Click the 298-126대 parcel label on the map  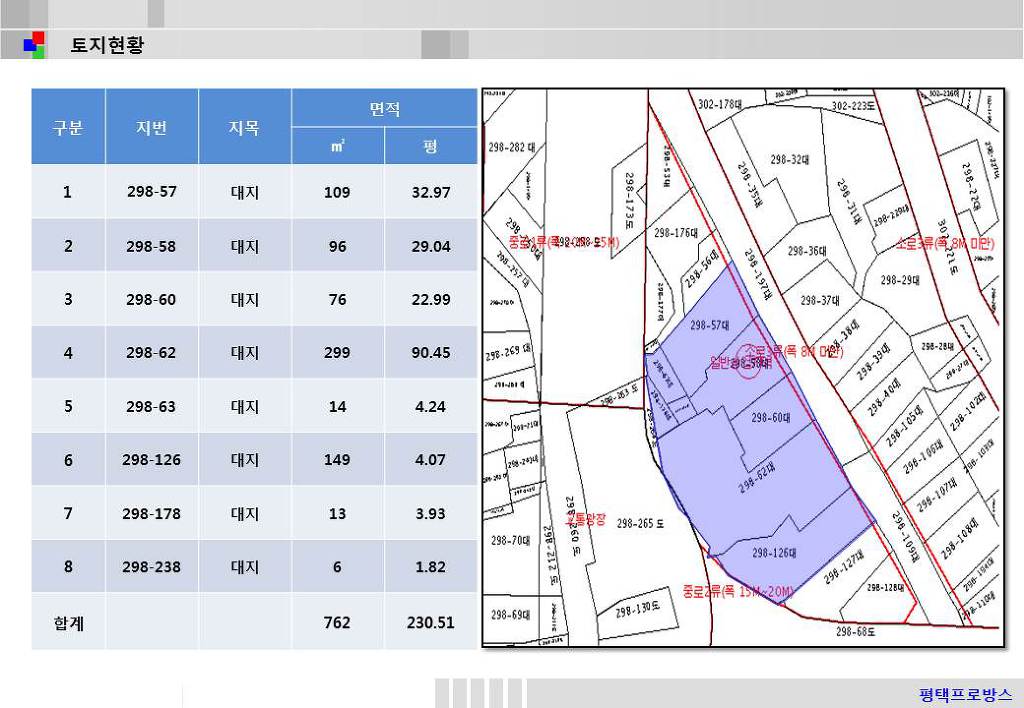click(x=774, y=553)
